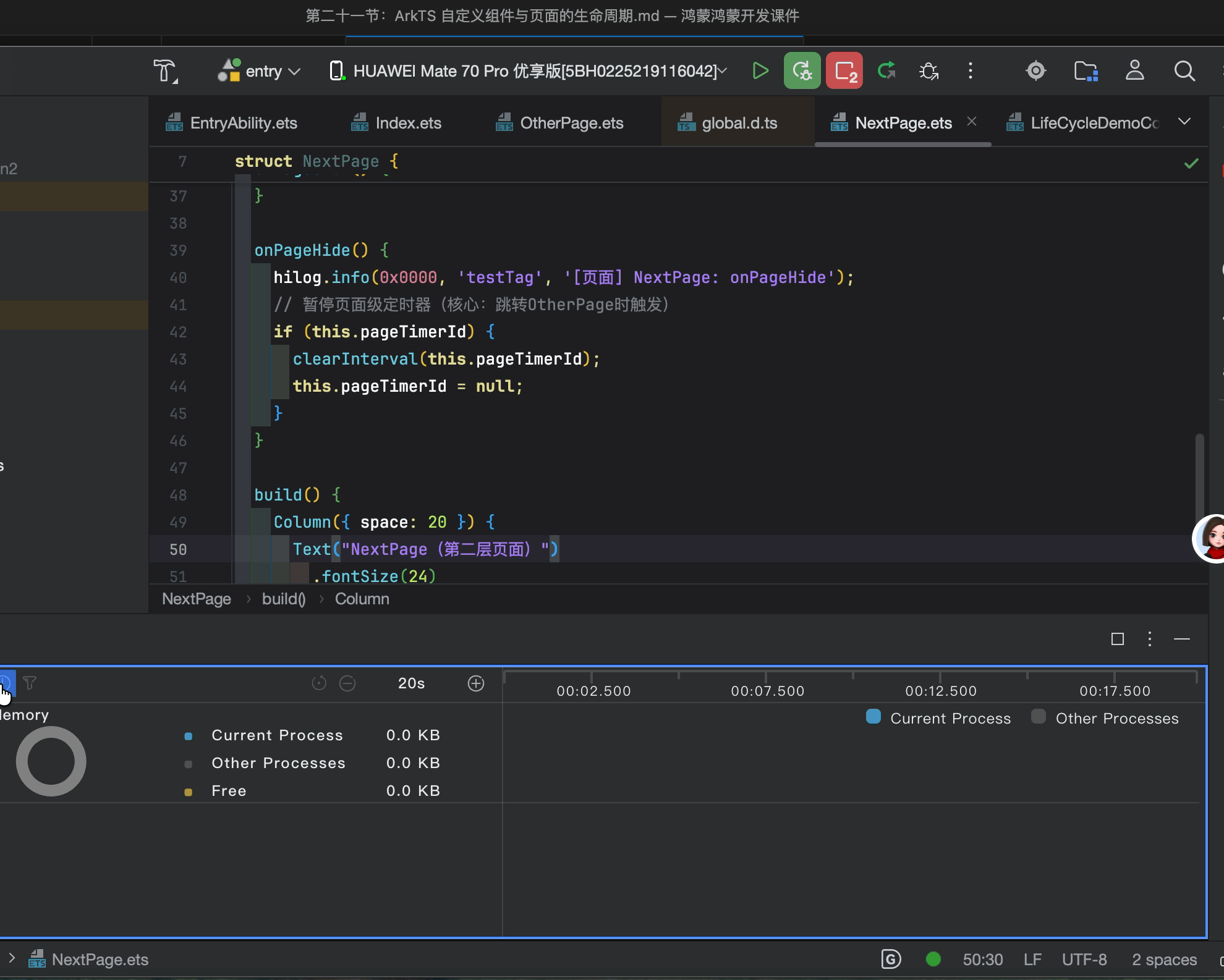
Task: Click the red stop session icon
Action: tap(844, 71)
